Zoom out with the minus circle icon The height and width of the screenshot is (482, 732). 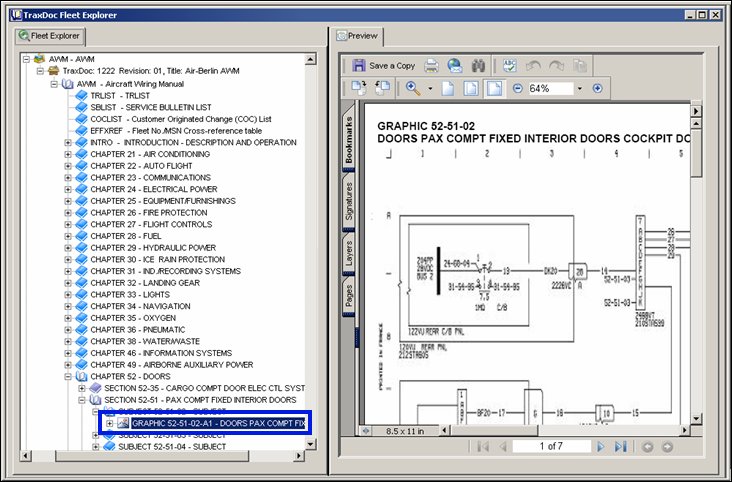tap(517, 88)
